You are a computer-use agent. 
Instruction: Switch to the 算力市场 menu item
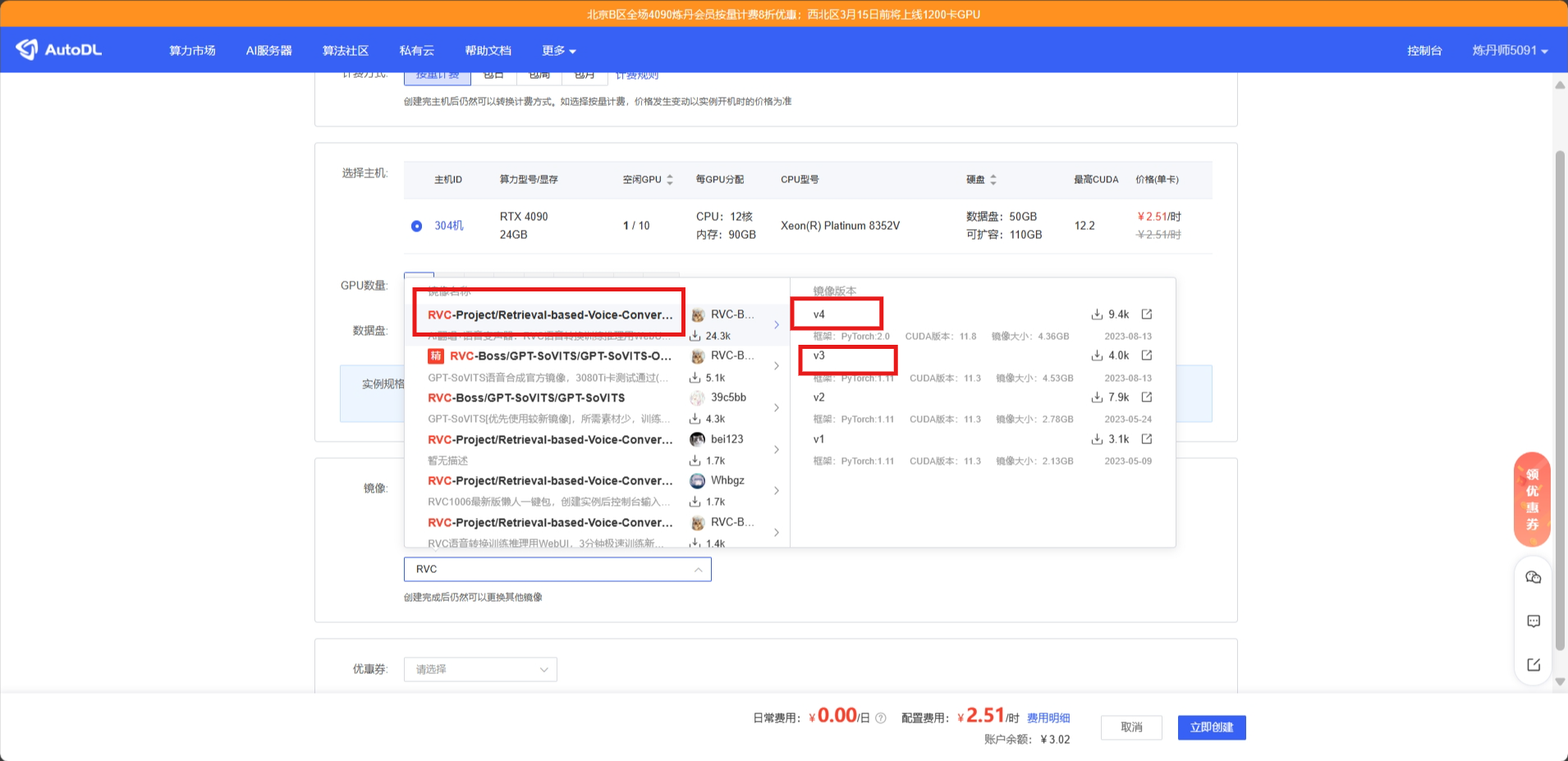tap(191, 50)
